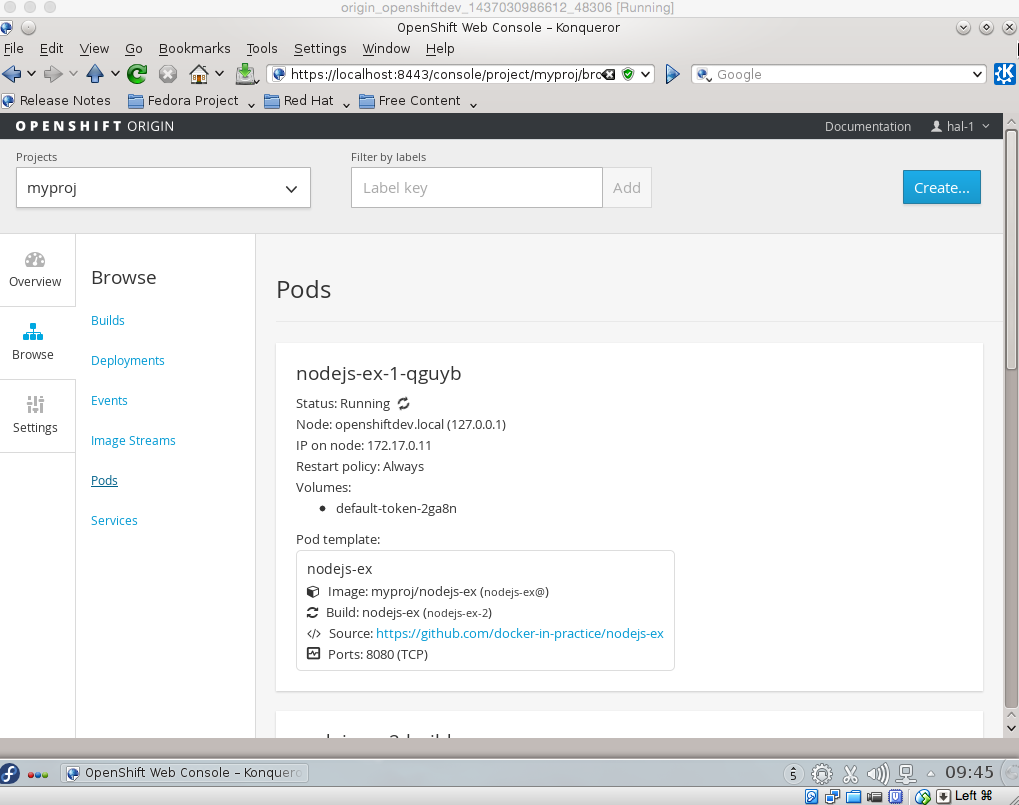Open the Klipper scissors icon in tray
This screenshot has width=1019, height=805.
pyautogui.click(x=850, y=773)
